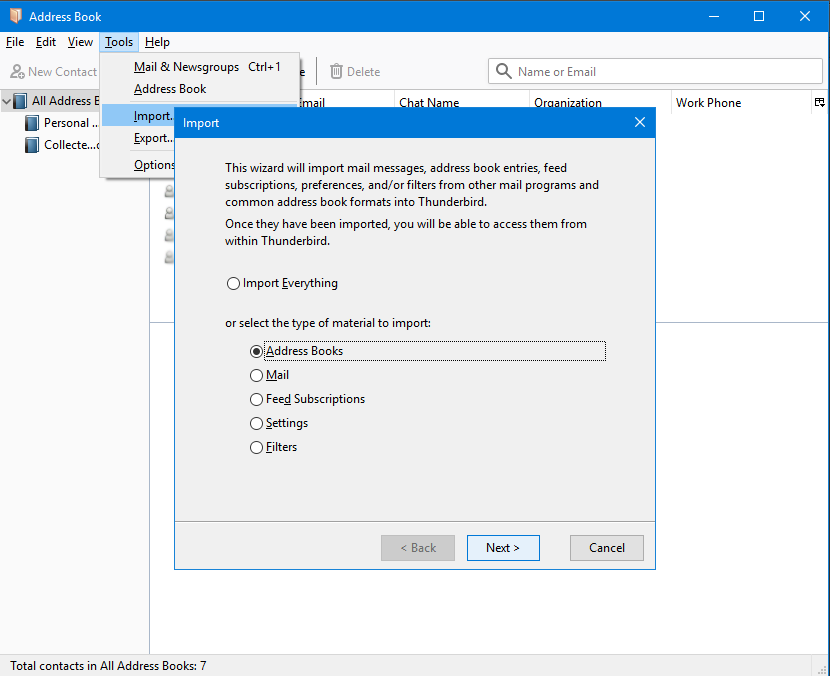Click 'Total contacts in All Address Books: 7' status
The height and width of the screenshot is (676, 830).
point(108,665)
